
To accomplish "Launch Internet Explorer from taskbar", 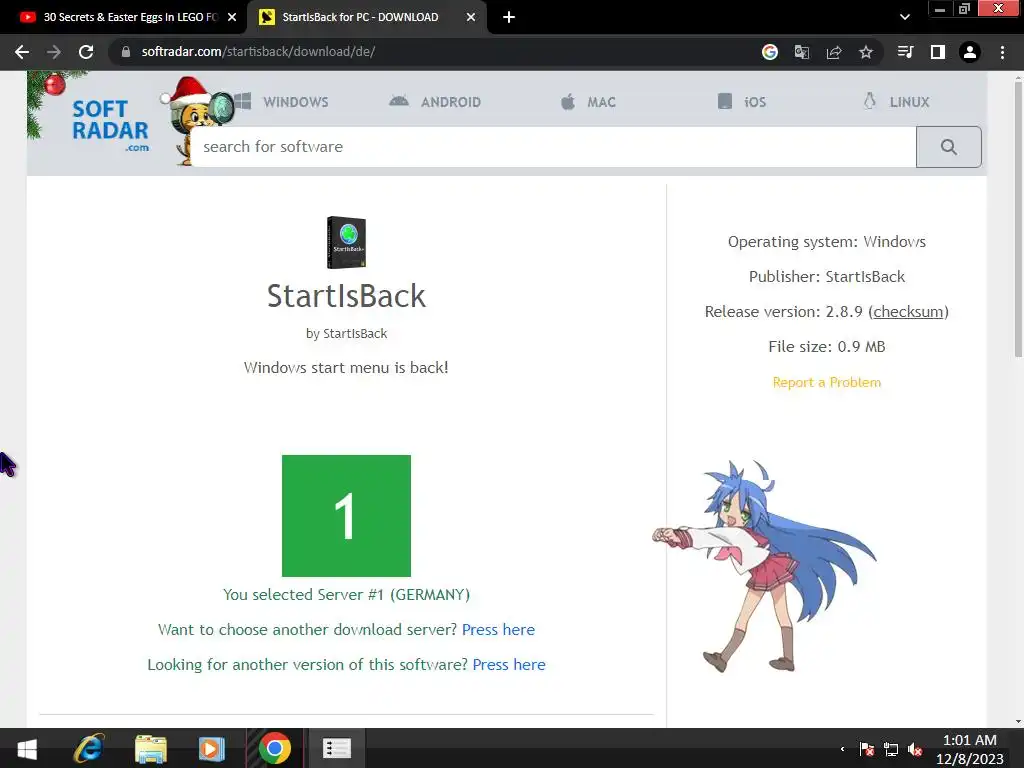I will 88,748.
